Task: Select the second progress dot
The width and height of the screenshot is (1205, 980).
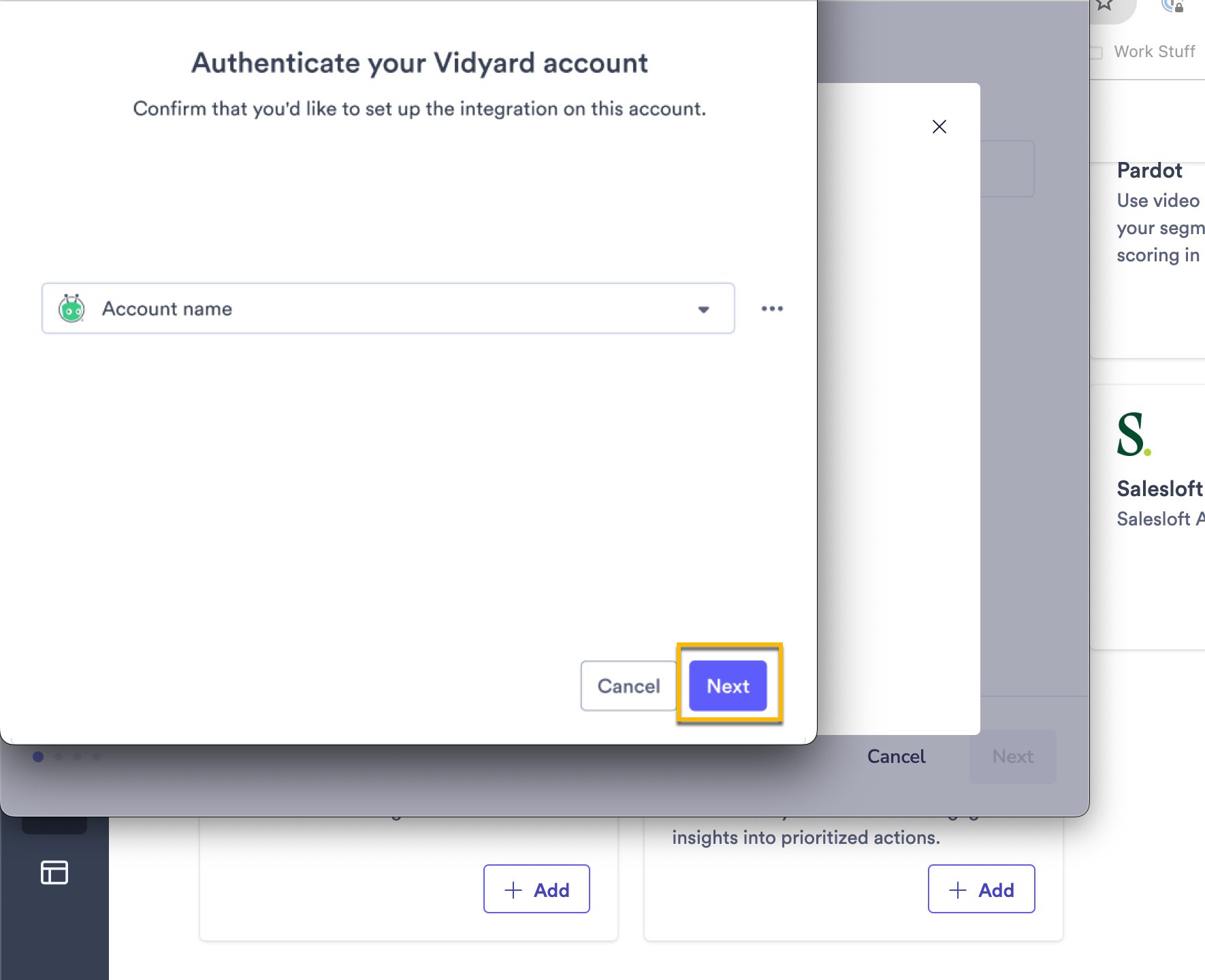Action: point(58,757)
